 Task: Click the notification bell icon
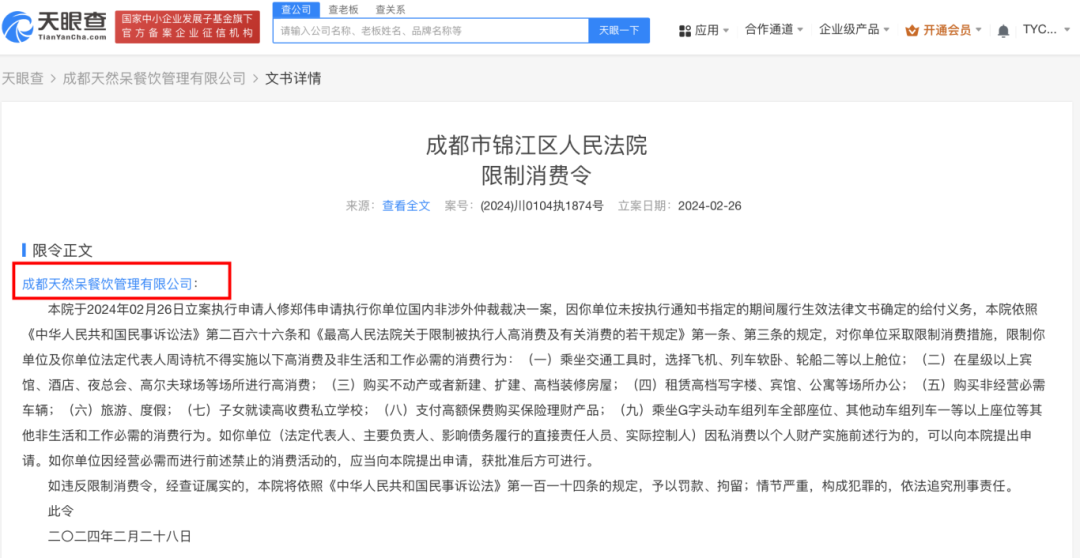(x=1003, y=30)
